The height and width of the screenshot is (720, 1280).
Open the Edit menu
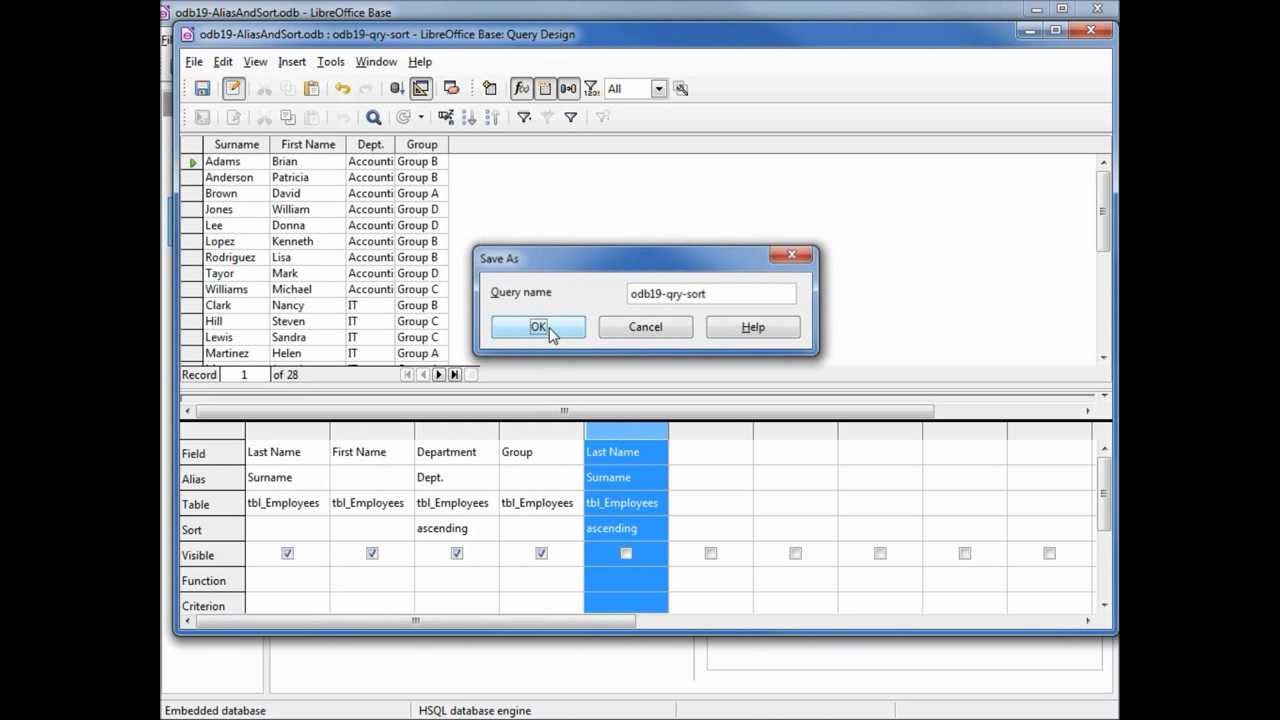pos(223,62)
